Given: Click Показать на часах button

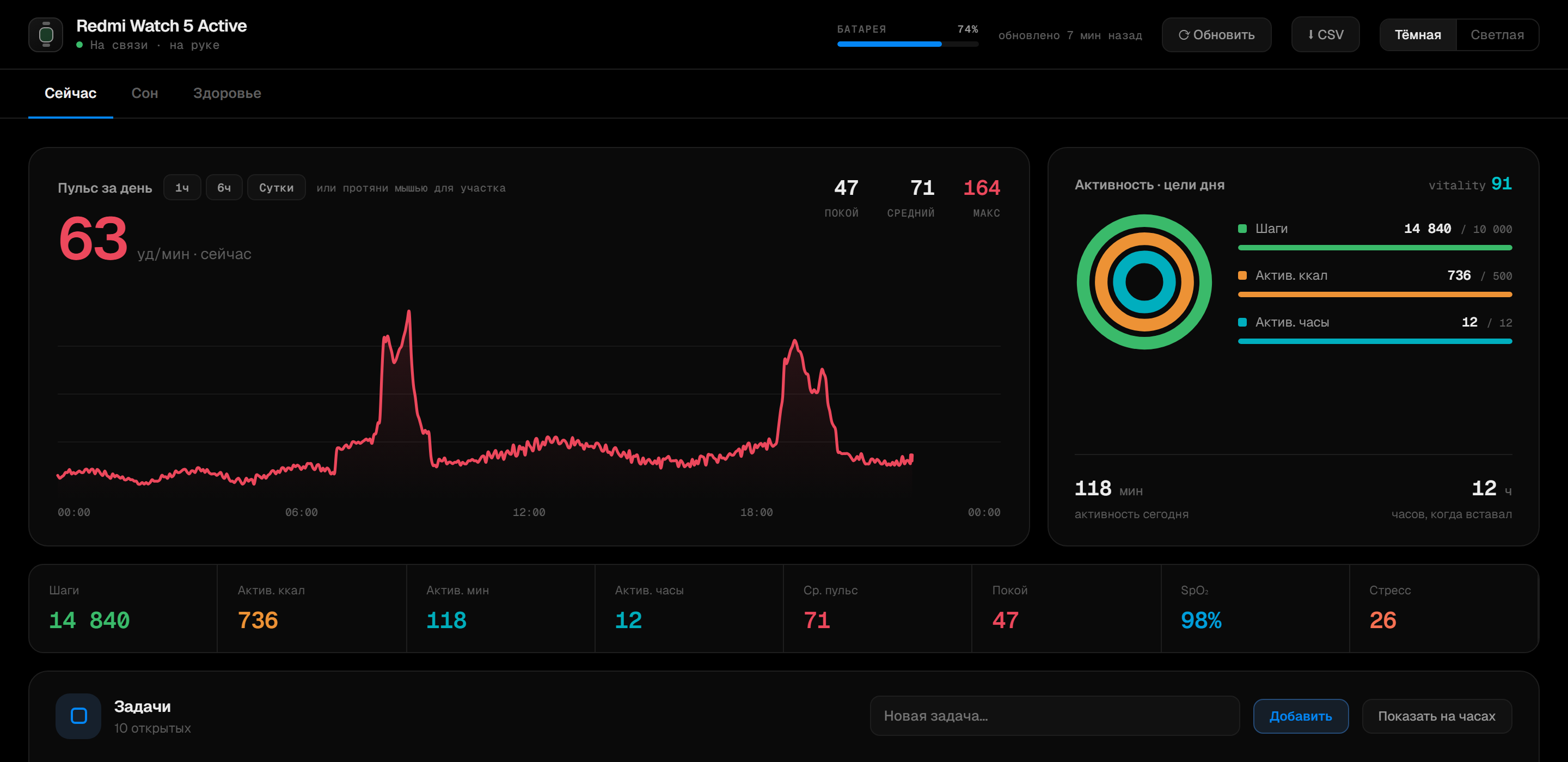Looking at the screenshot, I should click(x=1437, y=716).
